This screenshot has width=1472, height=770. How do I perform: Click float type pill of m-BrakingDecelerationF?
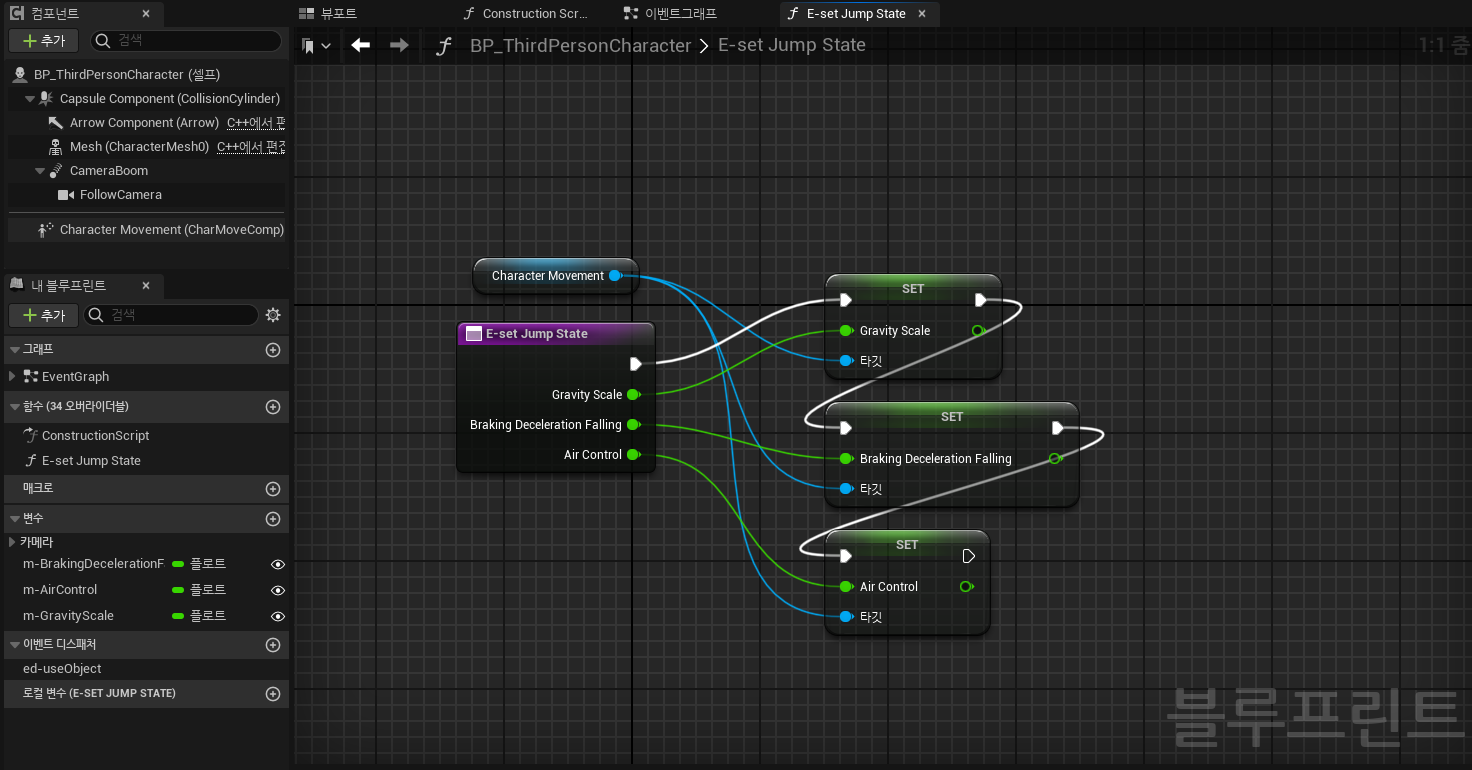tap(178, 564)
